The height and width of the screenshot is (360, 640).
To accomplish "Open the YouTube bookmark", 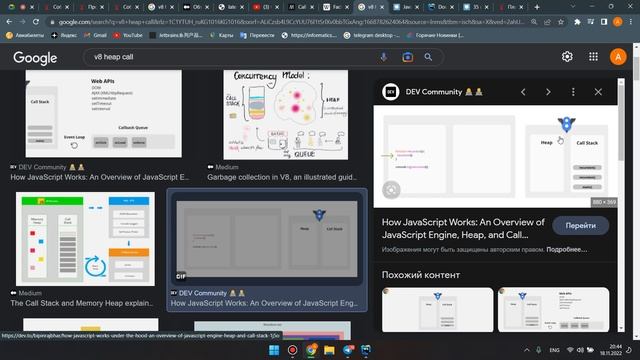I will click(x=128, y=36).
